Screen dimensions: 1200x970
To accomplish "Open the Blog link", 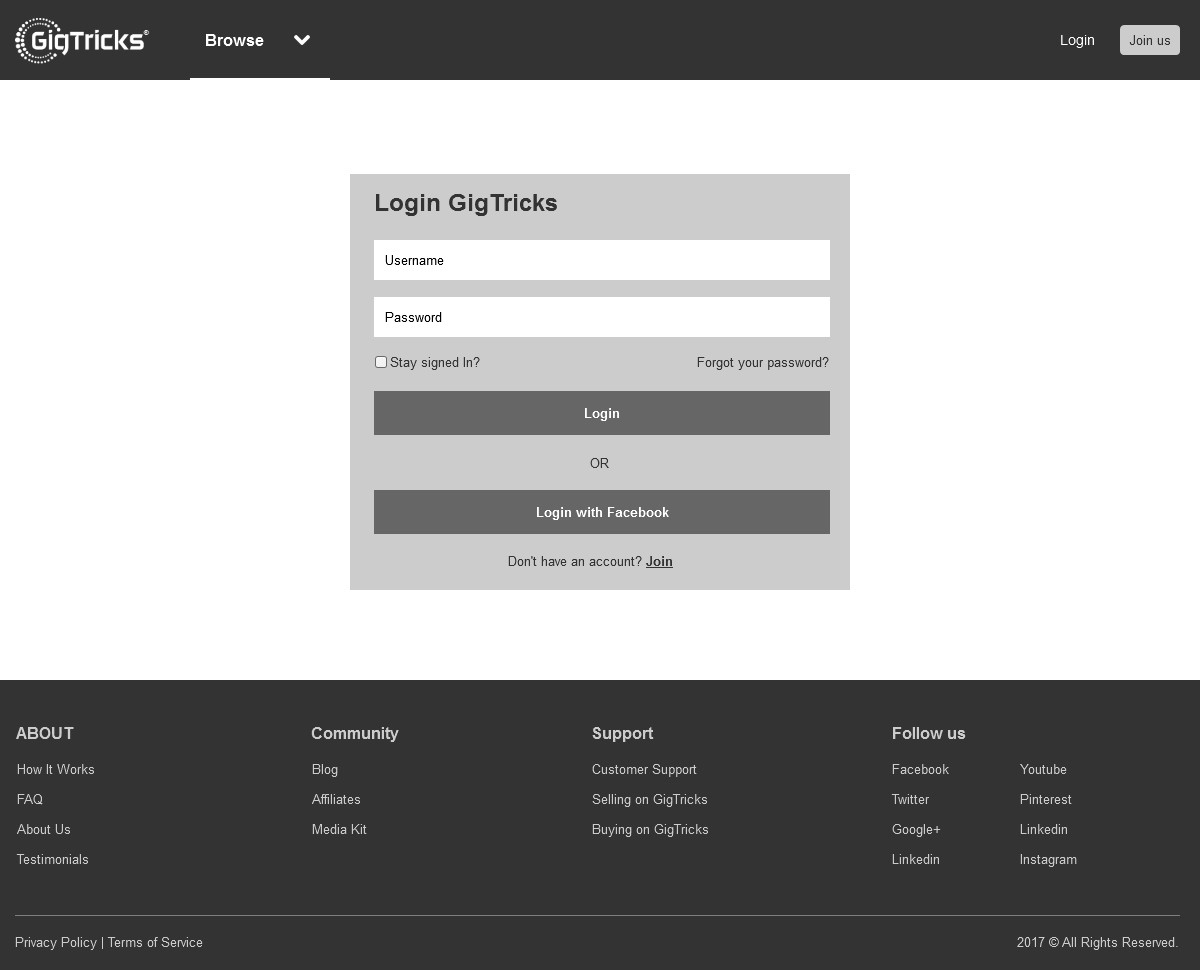I will [325, 769].
